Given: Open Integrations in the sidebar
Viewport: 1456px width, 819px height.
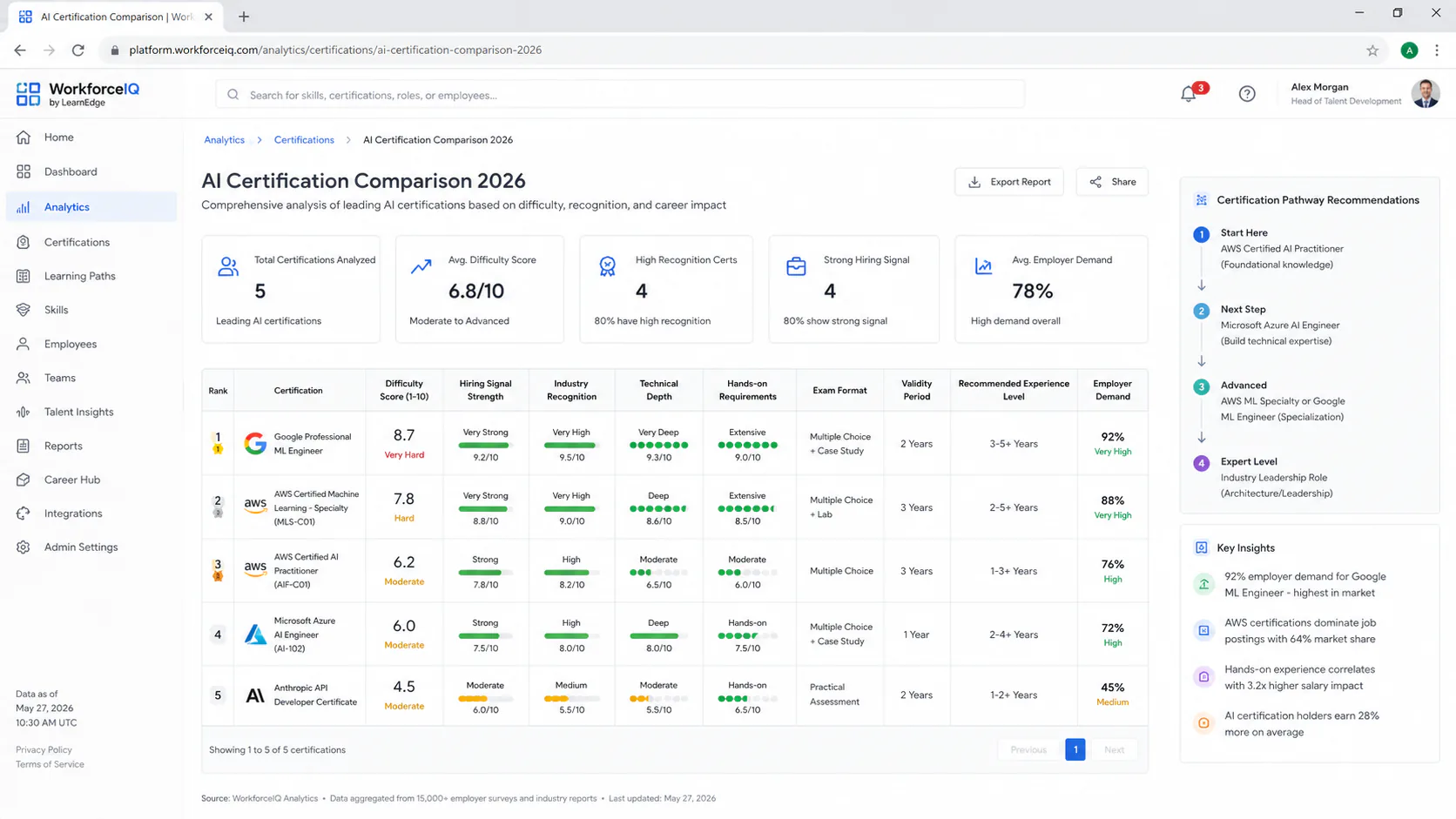Looking at the screenshot, I should pyautogui.click(x=91, y=514).
